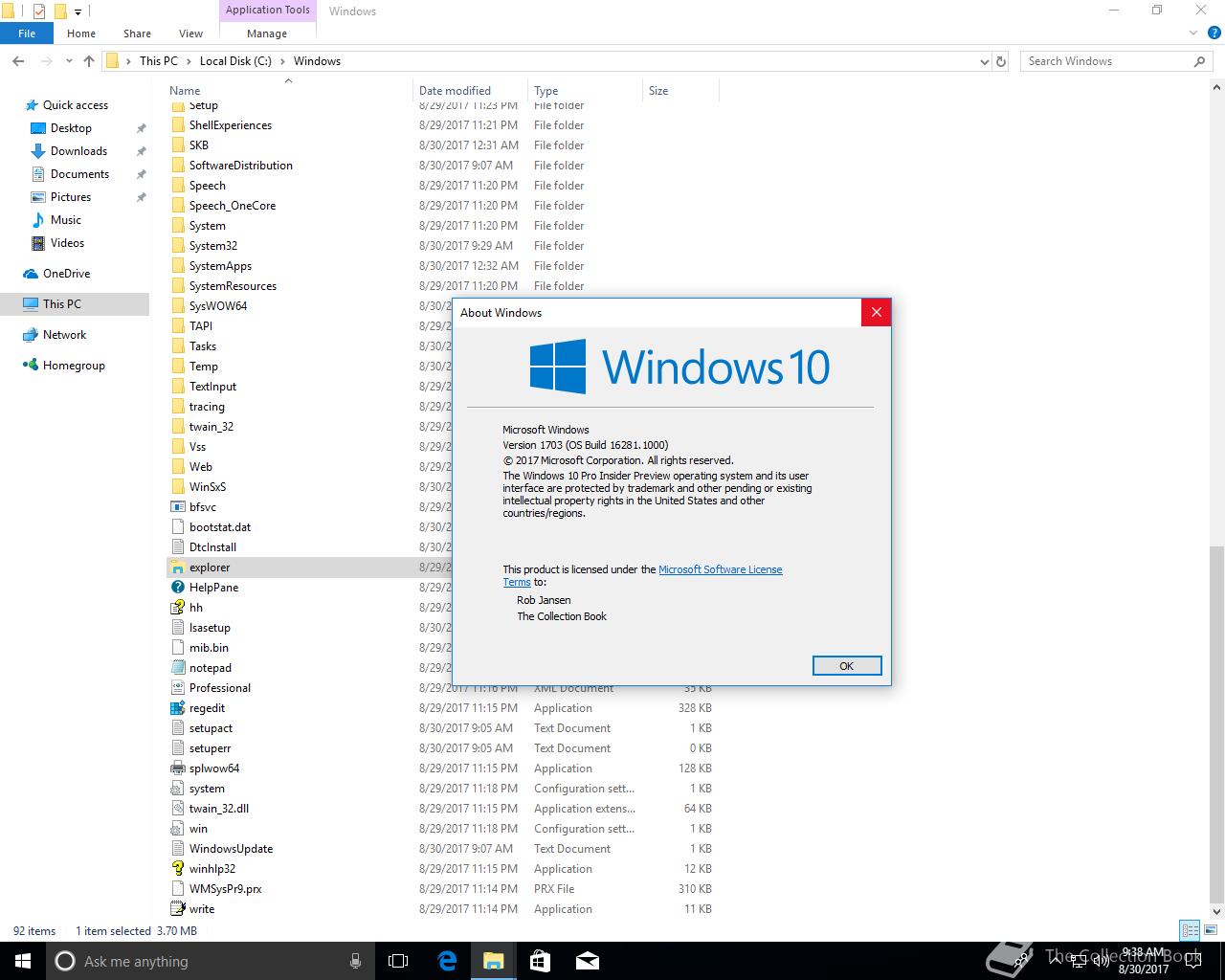Image resolution: width=1225 pixels, height=980 pixels.
Task: Open the Microsoft Software License Terms link
Action: [720, 569]
